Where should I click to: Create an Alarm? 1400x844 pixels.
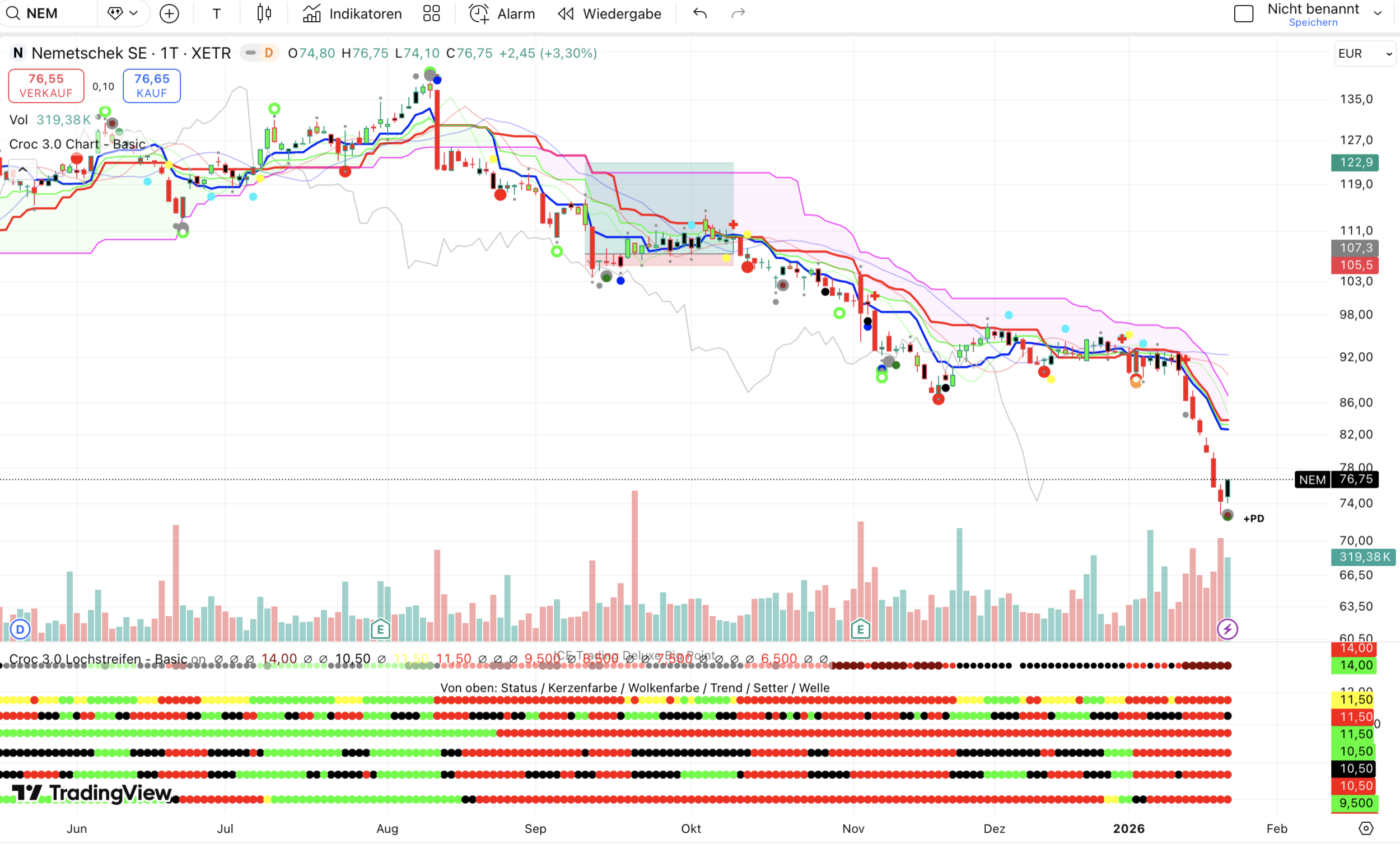tap(502, 13)
